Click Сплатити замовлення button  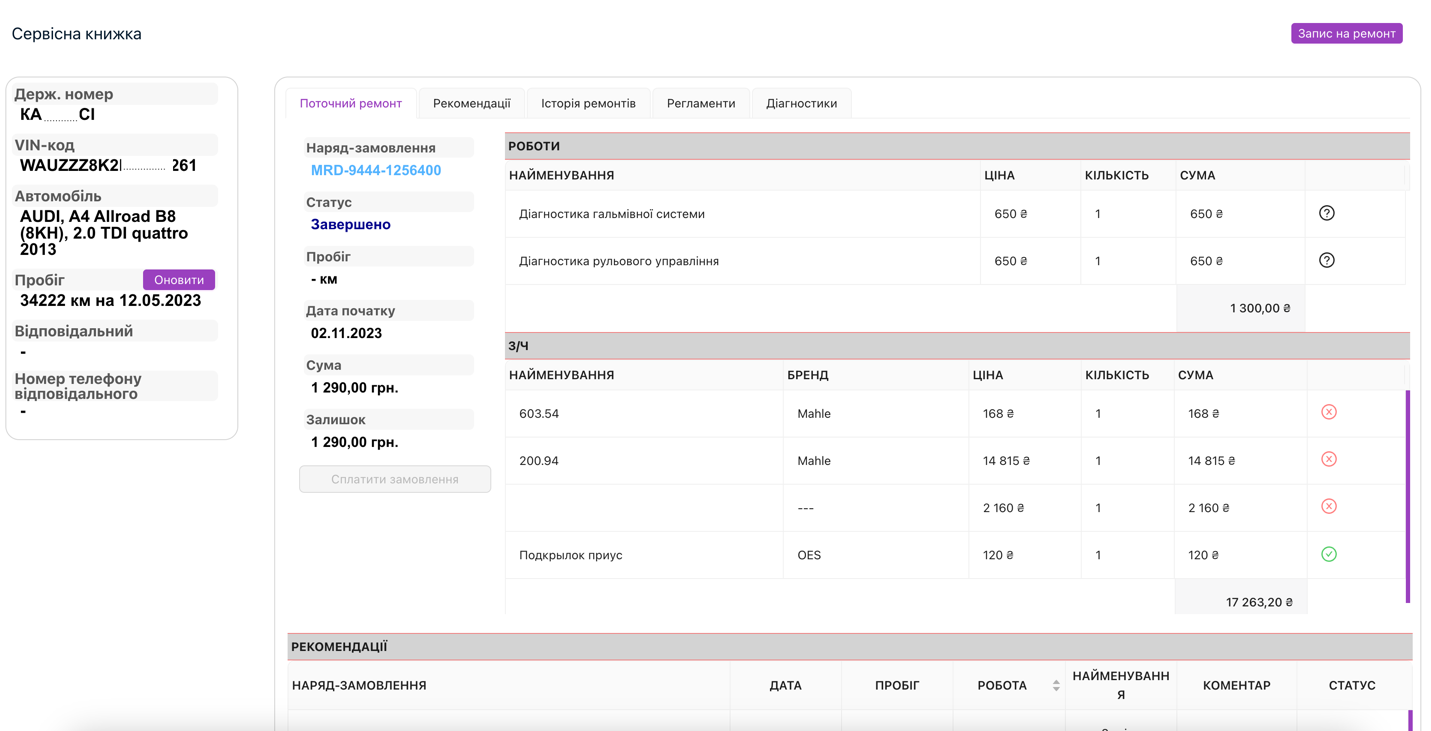point(395,479)
